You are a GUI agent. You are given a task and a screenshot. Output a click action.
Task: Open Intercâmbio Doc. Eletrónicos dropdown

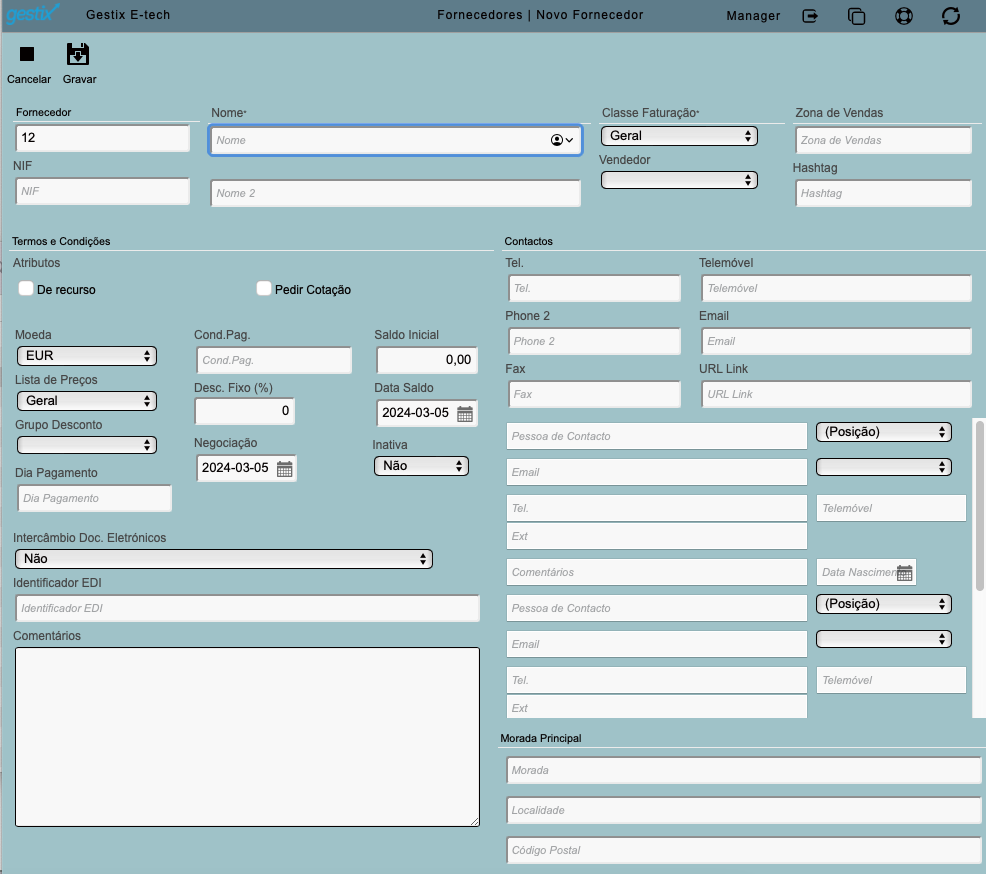(224, 559)
